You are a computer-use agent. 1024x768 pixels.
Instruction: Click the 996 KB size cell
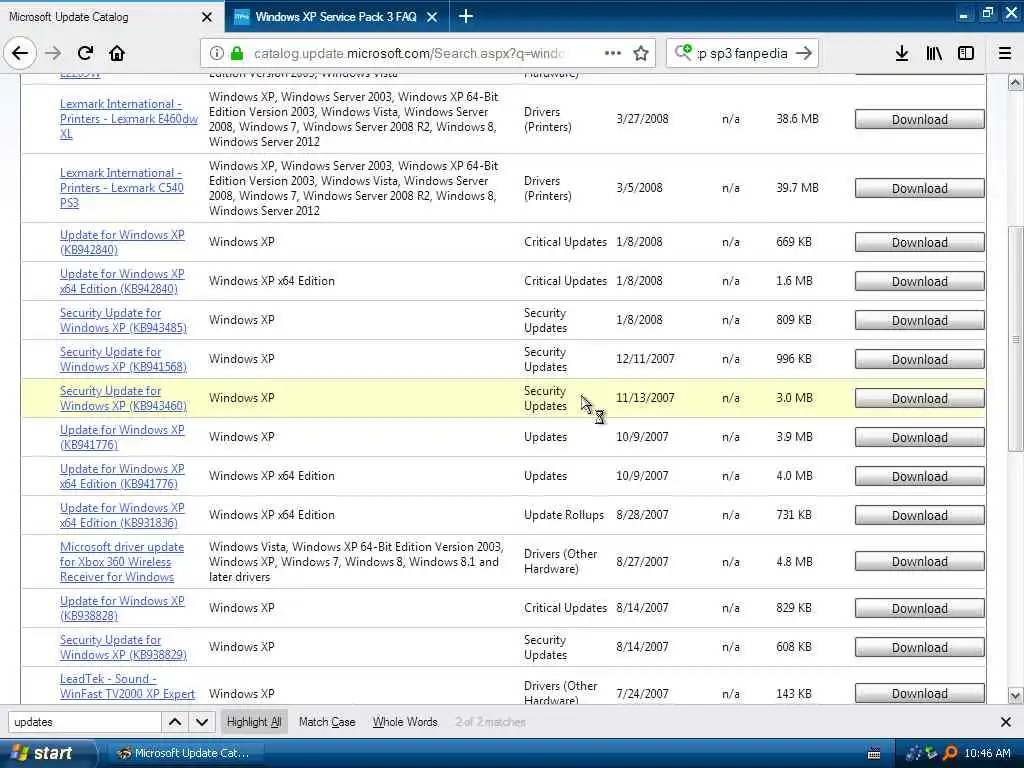[x=793, y=359]
